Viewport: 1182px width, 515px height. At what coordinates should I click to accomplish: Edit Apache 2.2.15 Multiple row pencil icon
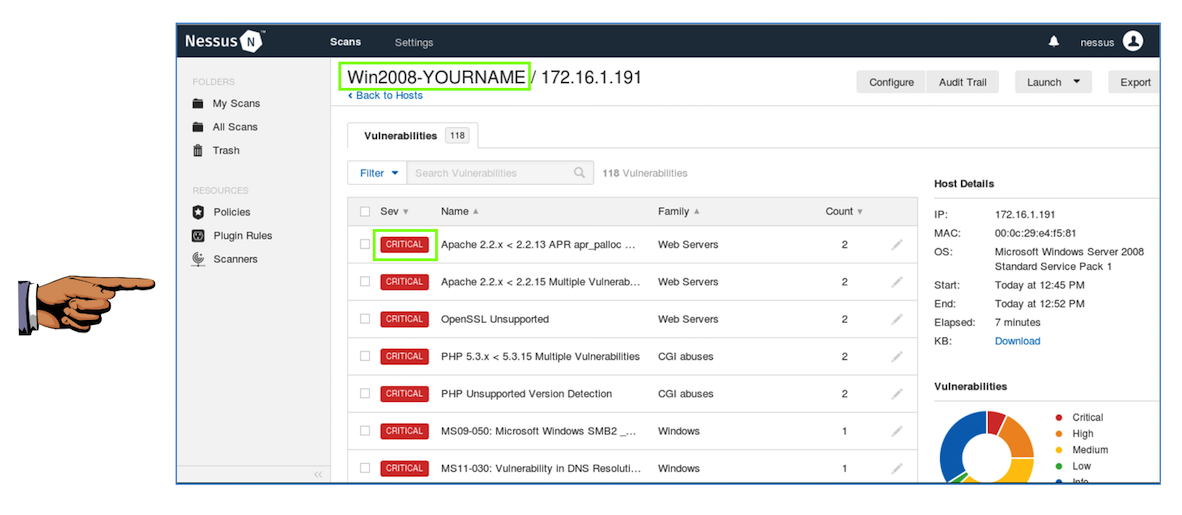click(x=896, y=281)
